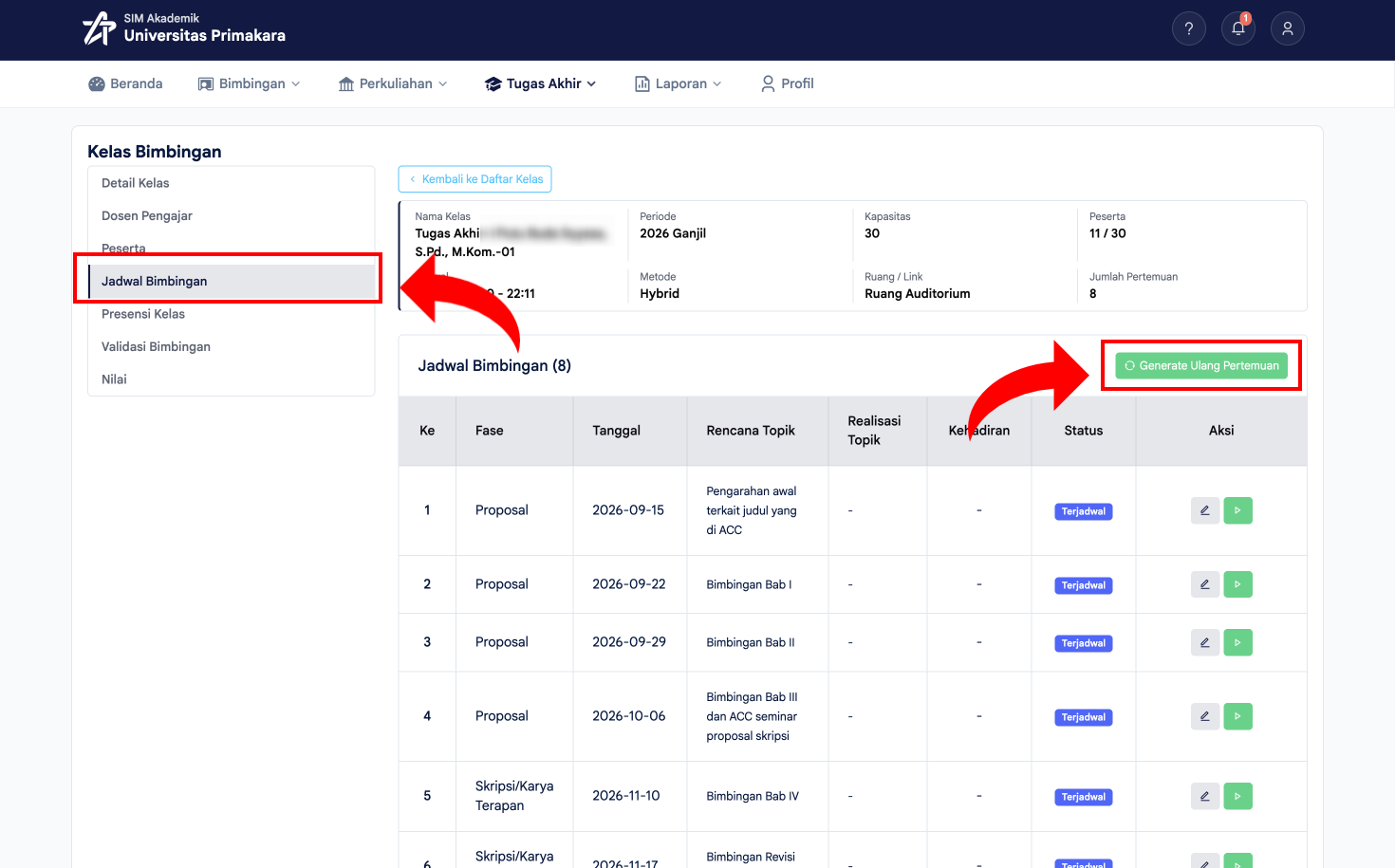Start meeting 1 with the green play button
Screen dimensions: 1395x868
pos(1237,510)
